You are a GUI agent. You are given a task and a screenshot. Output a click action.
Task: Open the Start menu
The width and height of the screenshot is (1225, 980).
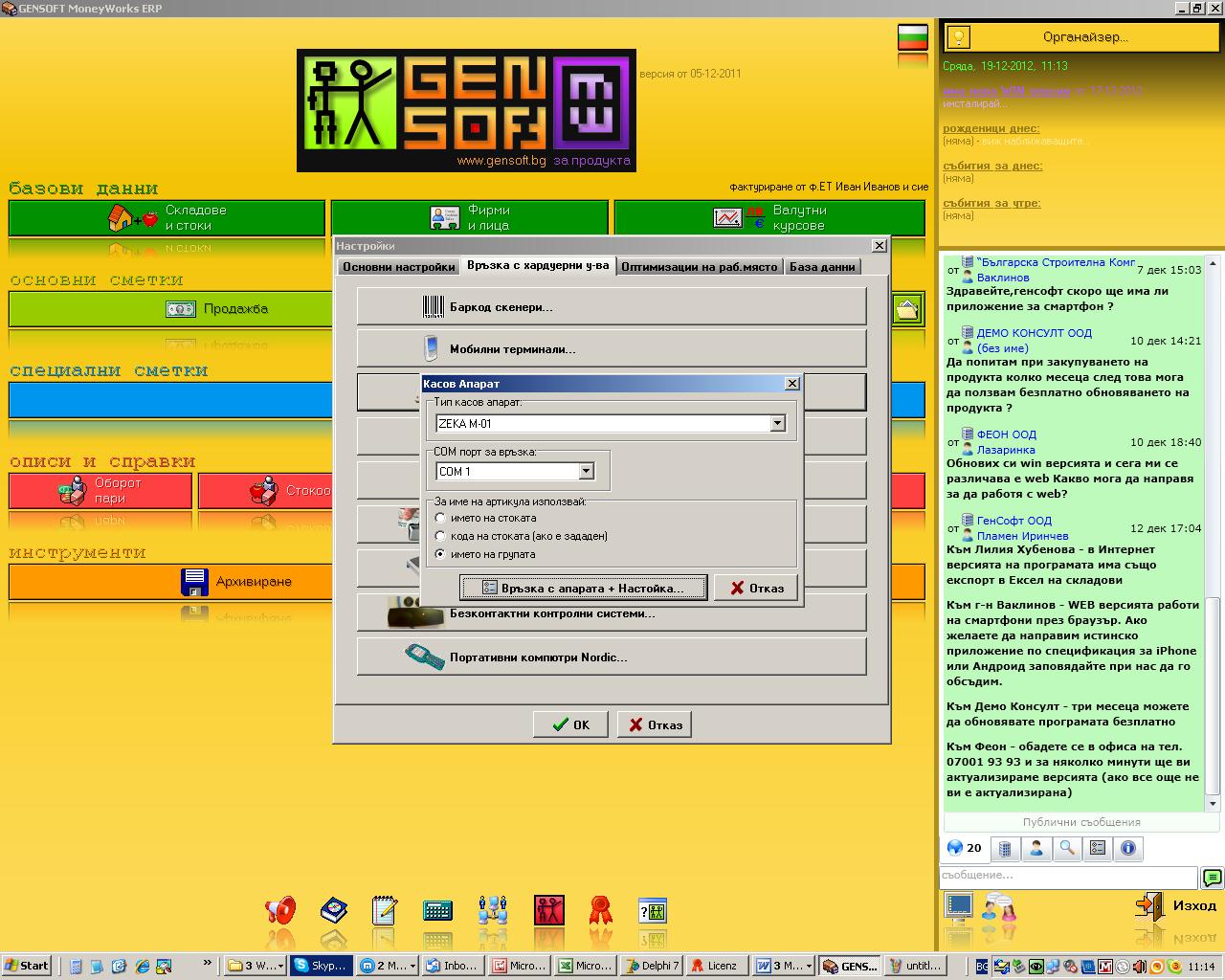pos(27,966)
